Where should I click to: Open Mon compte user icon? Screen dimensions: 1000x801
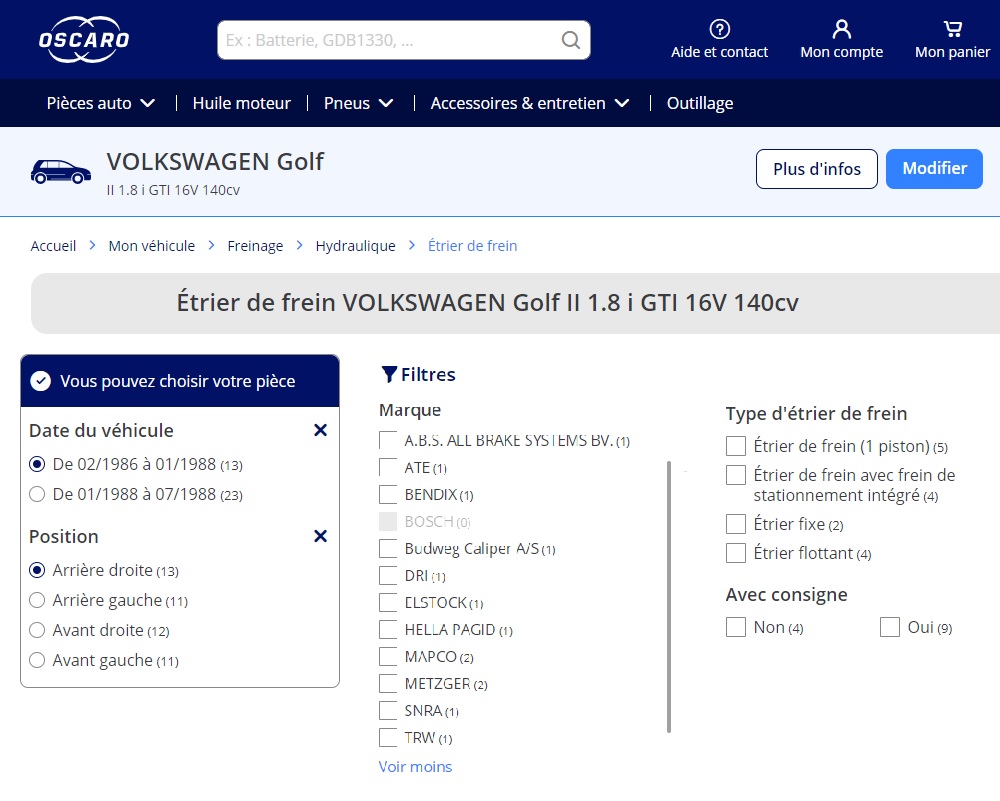pyautogui.click(x=841, y=29)
